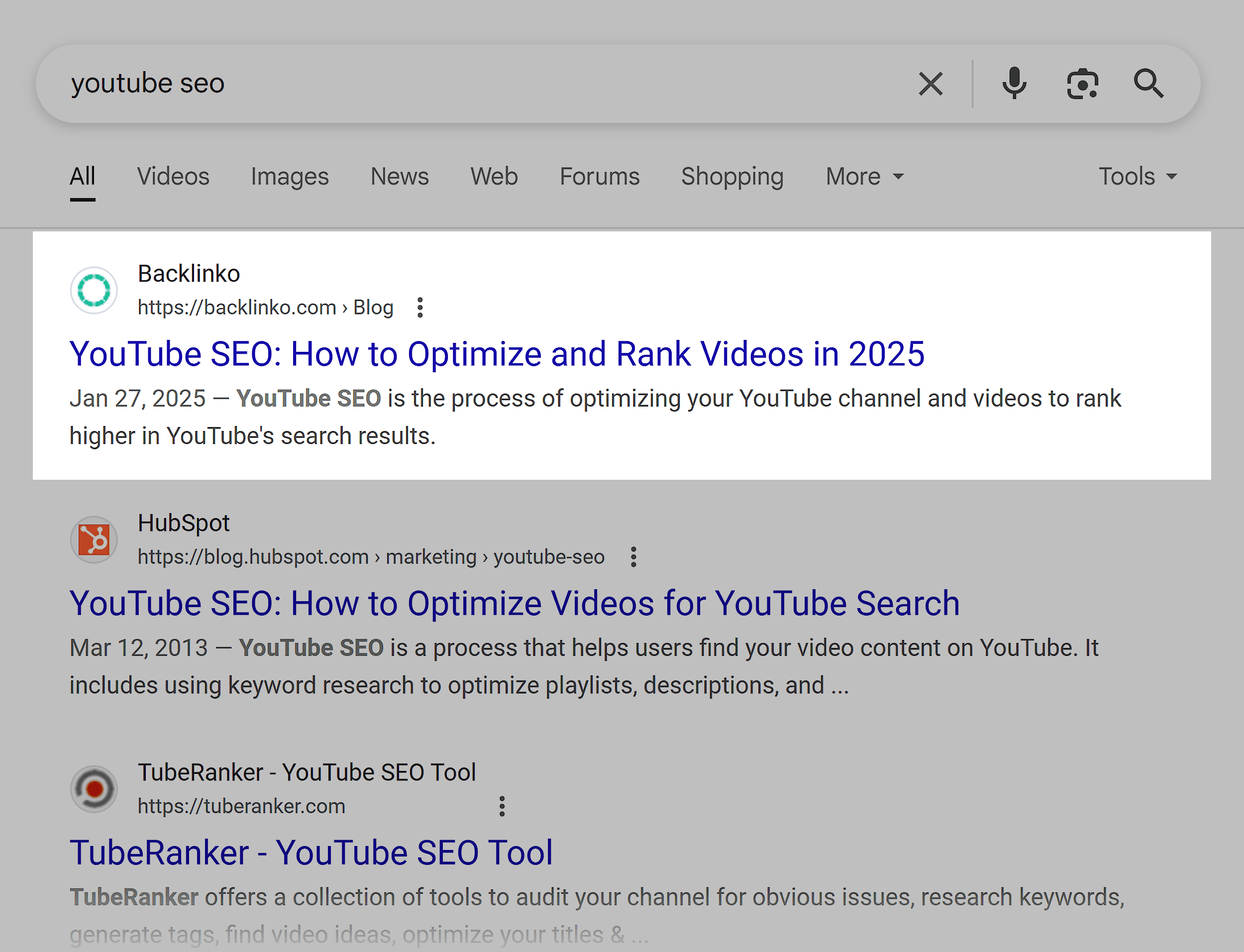
Task: Open Google Lens image search
Action: coord(1083,83)
